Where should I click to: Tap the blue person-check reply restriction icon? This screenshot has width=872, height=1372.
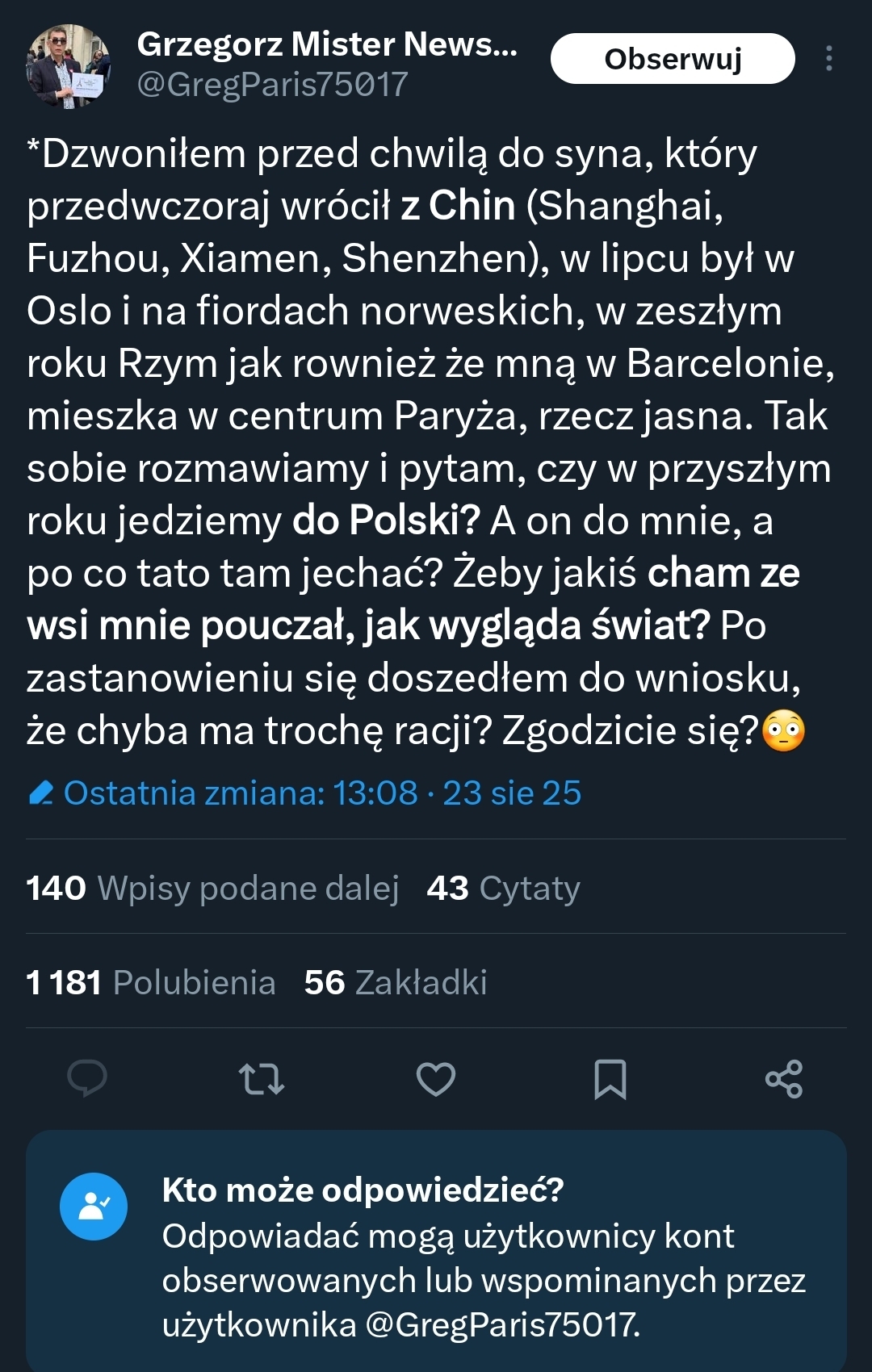click(x=94, y=1206)
